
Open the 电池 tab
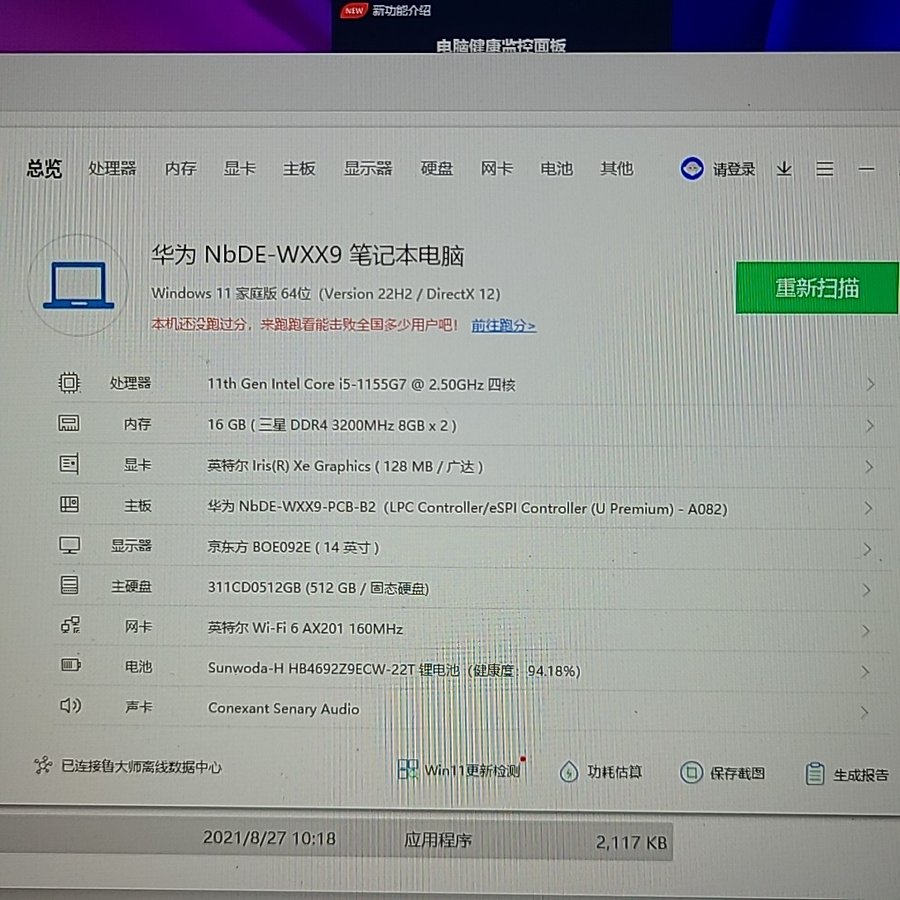[556, 169]
